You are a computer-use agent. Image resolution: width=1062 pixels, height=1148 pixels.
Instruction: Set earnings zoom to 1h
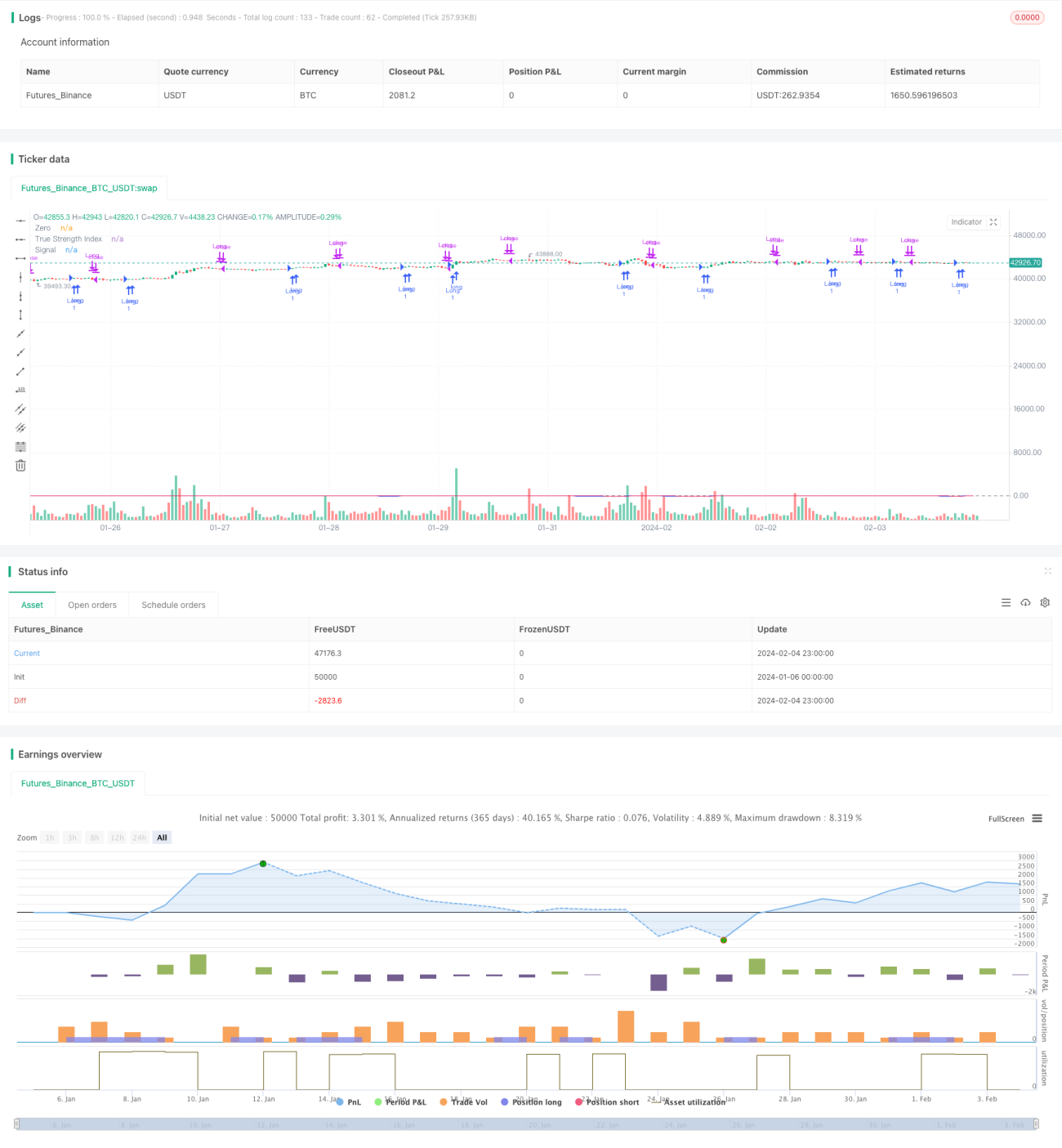coord(50,838)
